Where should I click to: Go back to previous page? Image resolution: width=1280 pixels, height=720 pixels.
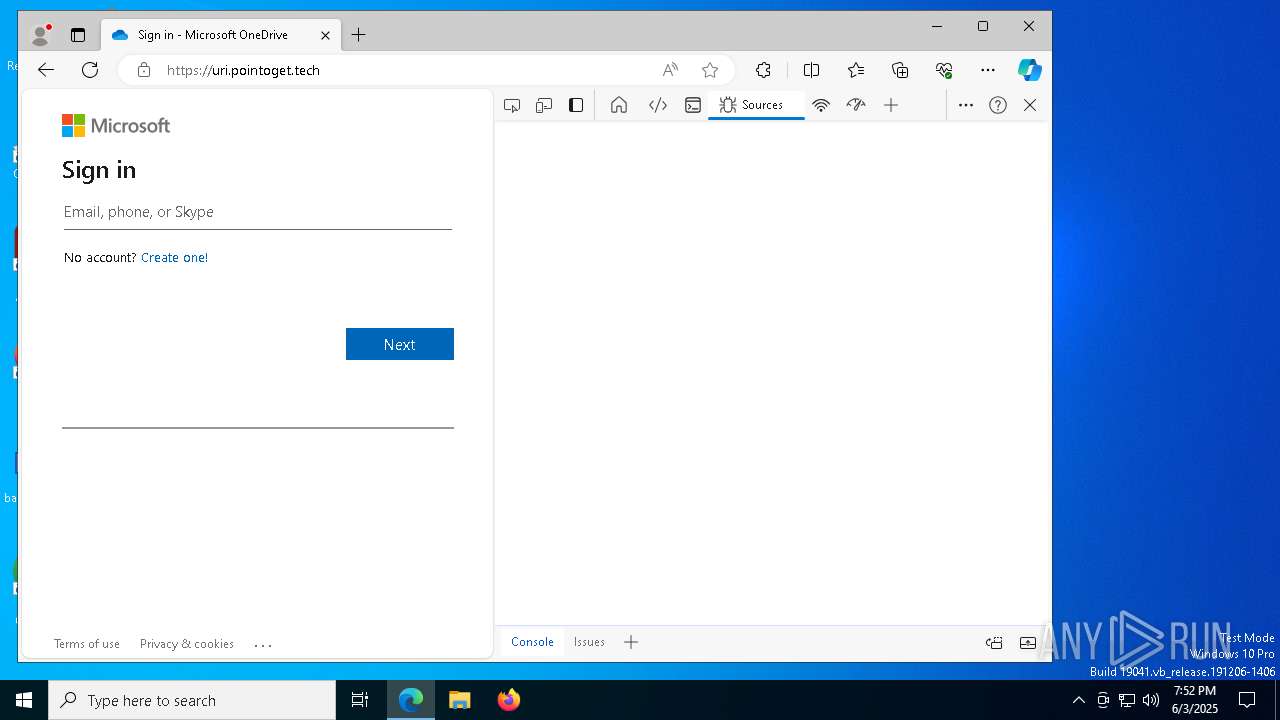[46, 70]
